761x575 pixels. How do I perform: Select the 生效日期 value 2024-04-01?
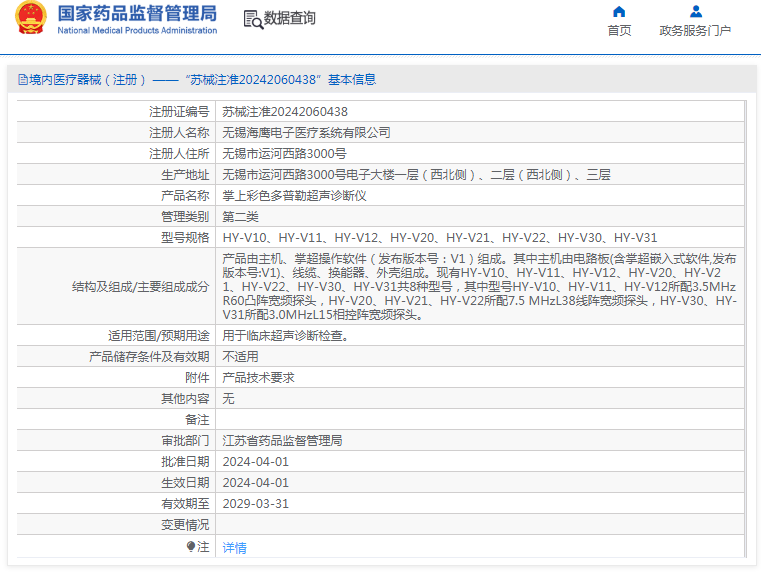(x=255, y=483)
